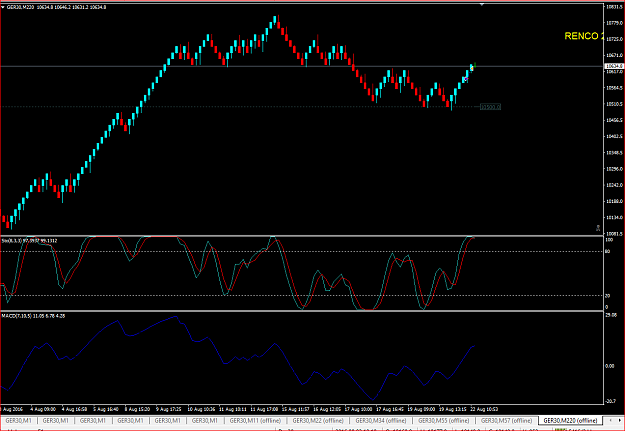Click the stochastic 20 level label

coord(608,295)
